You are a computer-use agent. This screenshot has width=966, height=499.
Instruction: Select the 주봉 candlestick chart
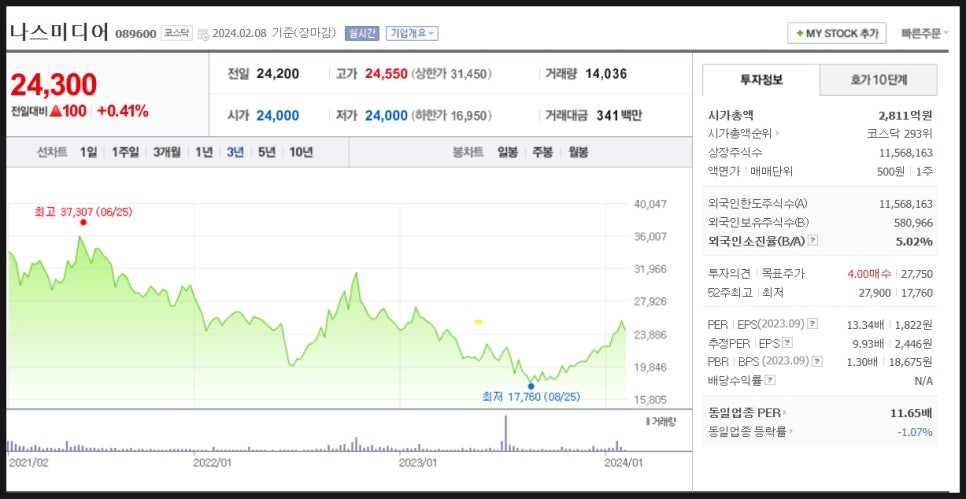pos(543,152)
